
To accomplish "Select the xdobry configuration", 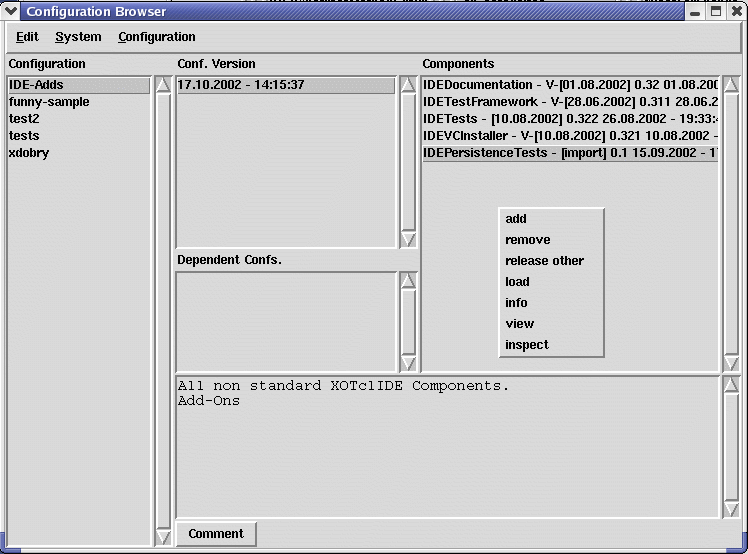I will click(29, 153).
